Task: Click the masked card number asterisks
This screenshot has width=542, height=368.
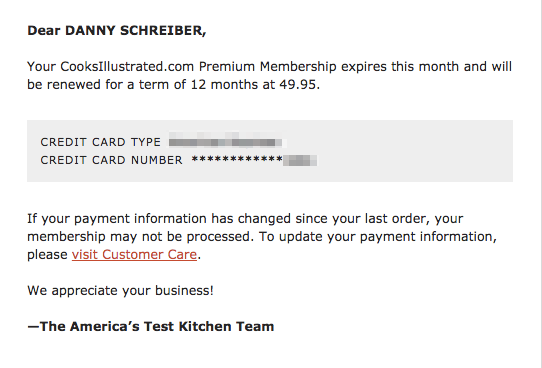Action: 237,160
